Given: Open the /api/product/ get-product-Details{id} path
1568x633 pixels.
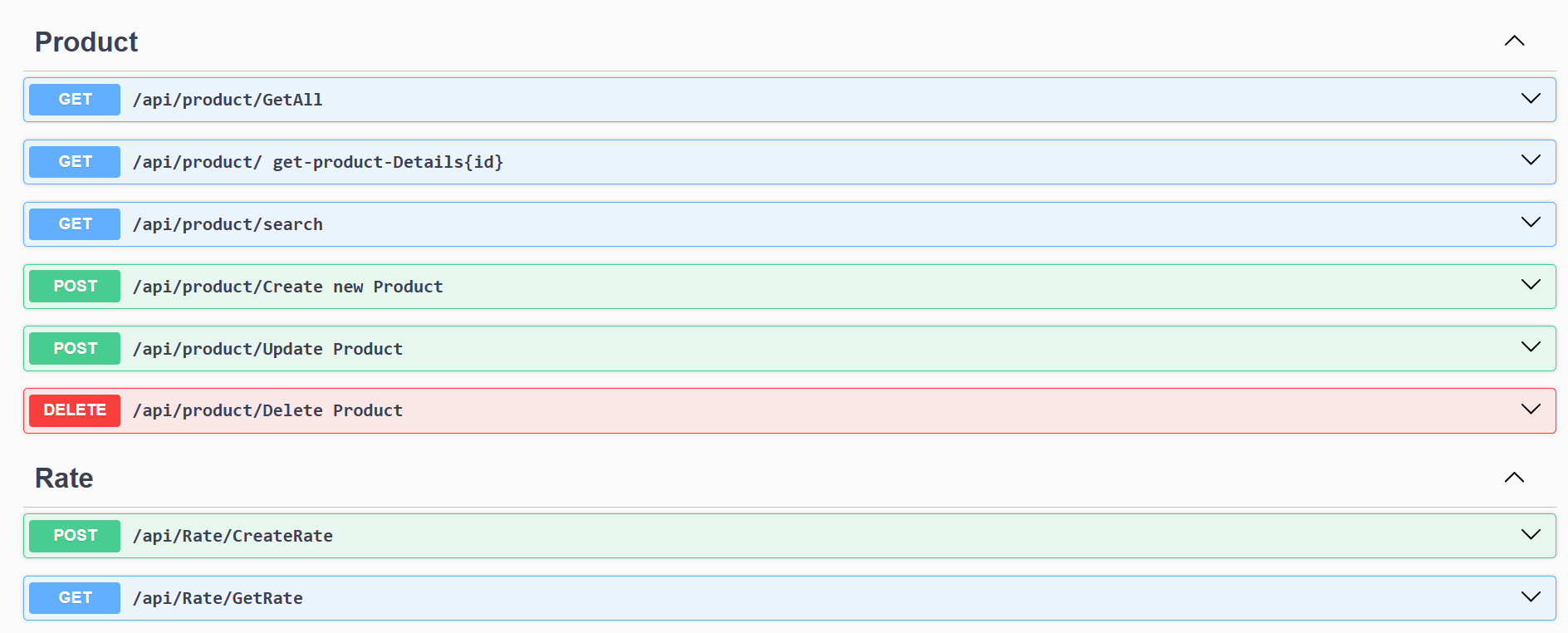Looking at the screenshot, I should [x=318, y=162].
